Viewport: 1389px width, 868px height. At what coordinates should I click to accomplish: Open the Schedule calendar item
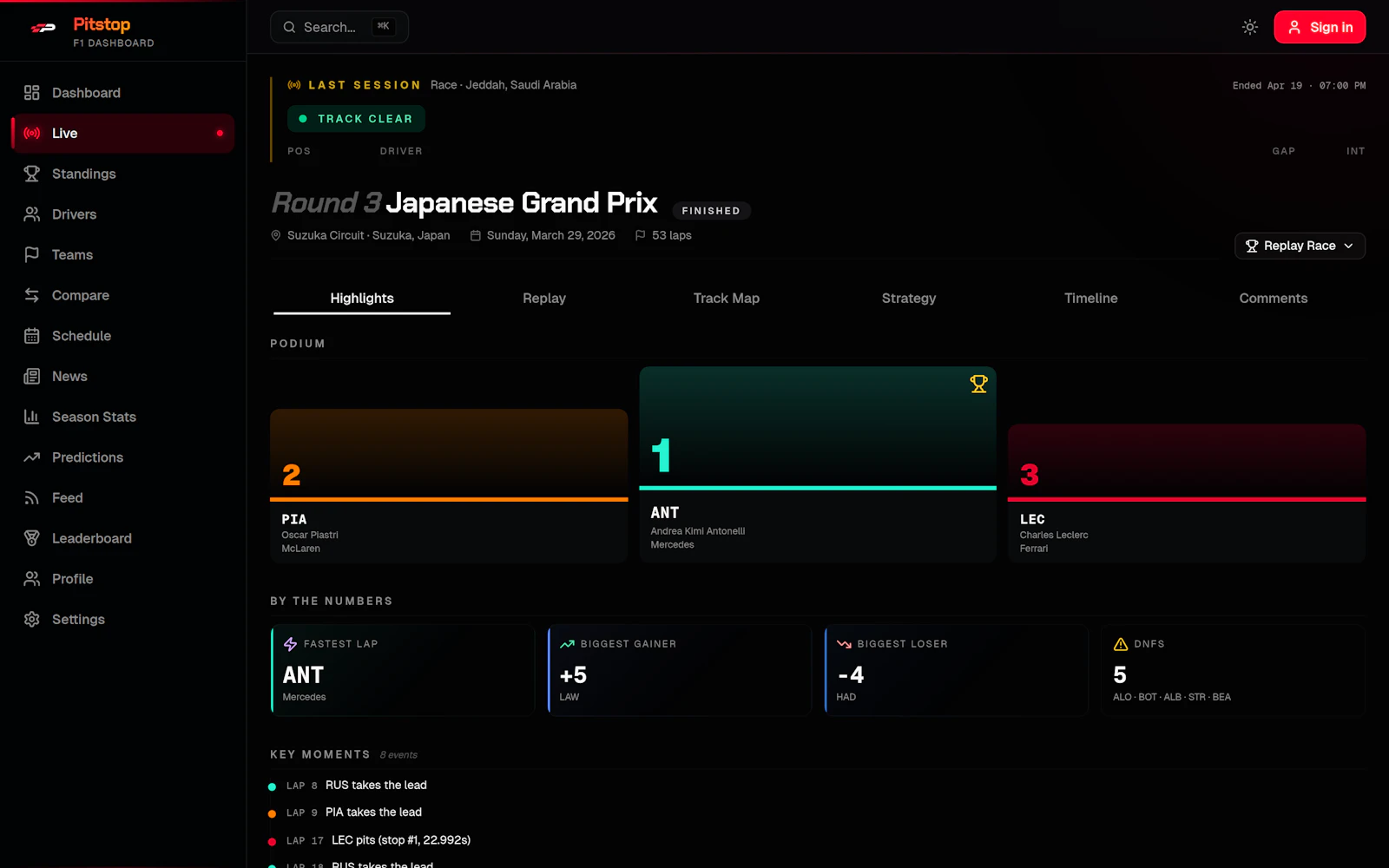[122, 336]
